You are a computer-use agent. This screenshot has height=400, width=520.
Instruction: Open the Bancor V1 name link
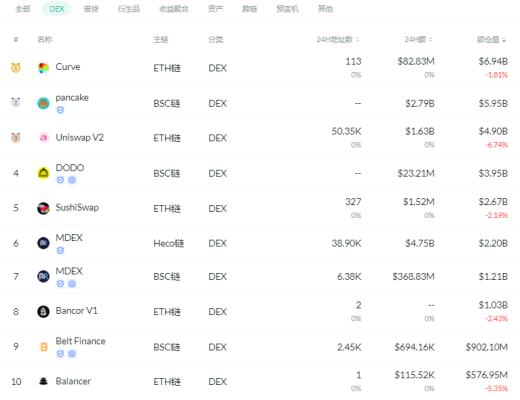[x=76, y=311]
